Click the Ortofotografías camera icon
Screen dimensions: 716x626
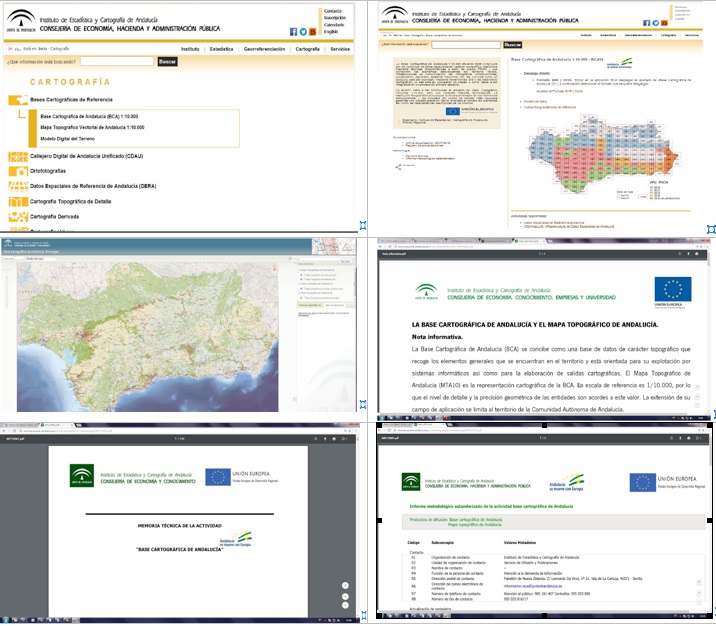click(x=18, y=172)
